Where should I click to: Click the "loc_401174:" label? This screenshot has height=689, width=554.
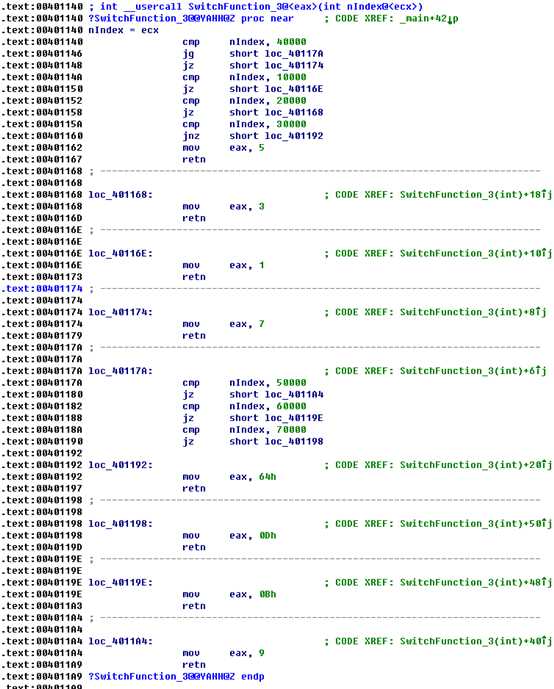[x=120, y=312]
